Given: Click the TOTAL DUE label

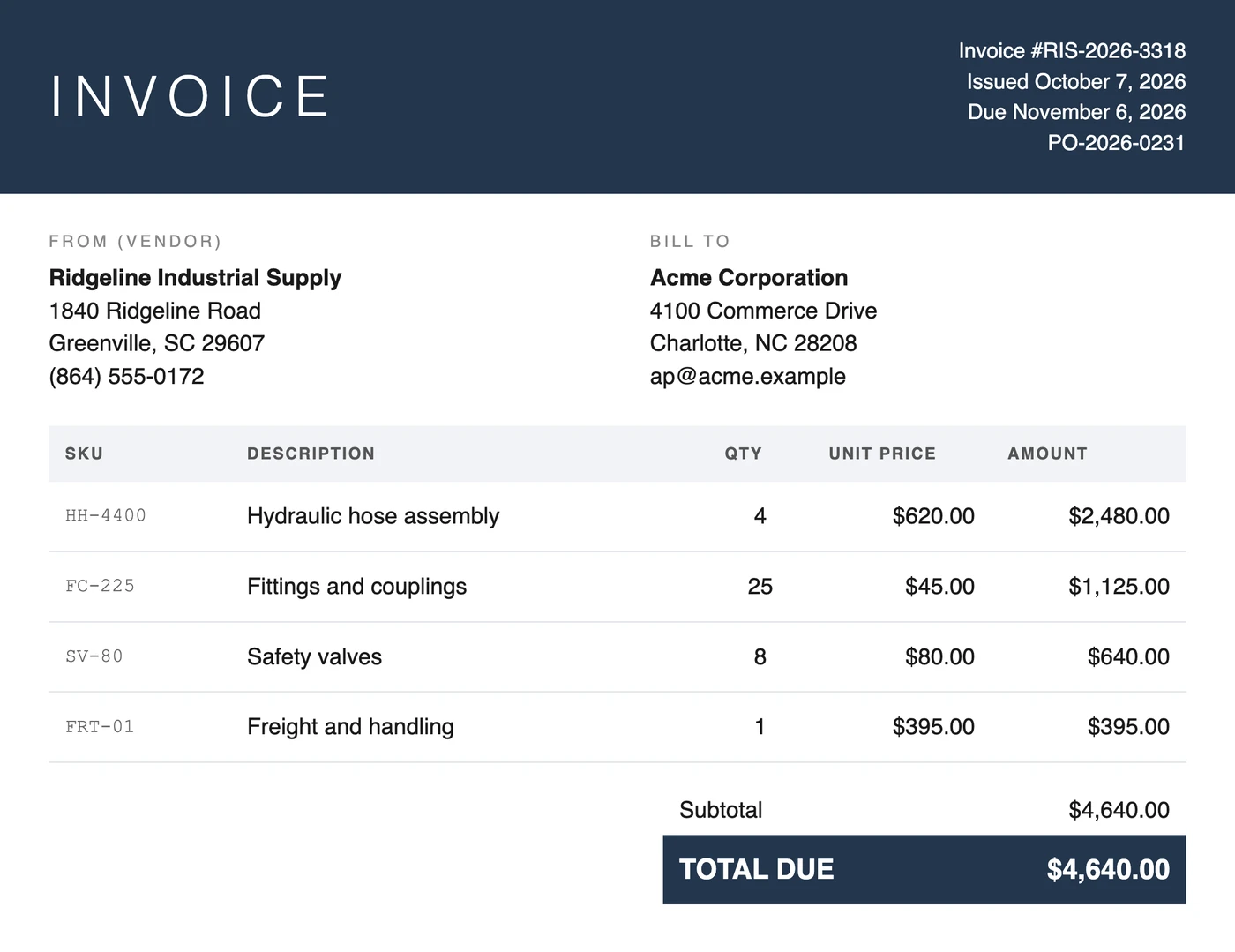Looking at the screenshot, I should pyautogui.click(x=756, y=870).
